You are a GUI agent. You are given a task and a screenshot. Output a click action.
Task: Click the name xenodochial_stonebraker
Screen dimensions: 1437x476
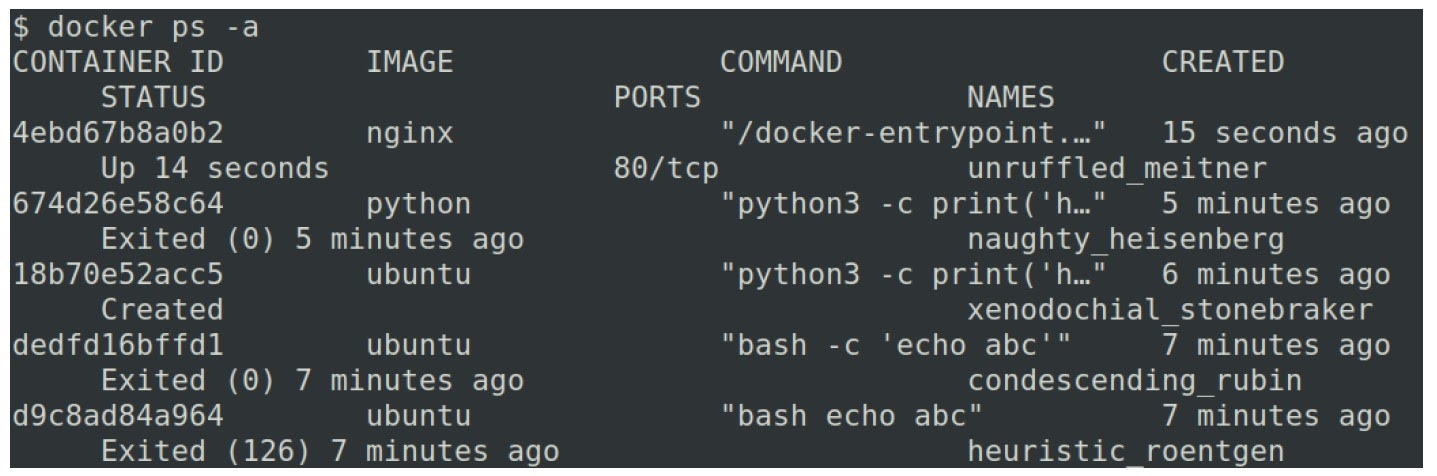tap(1169, 311)
